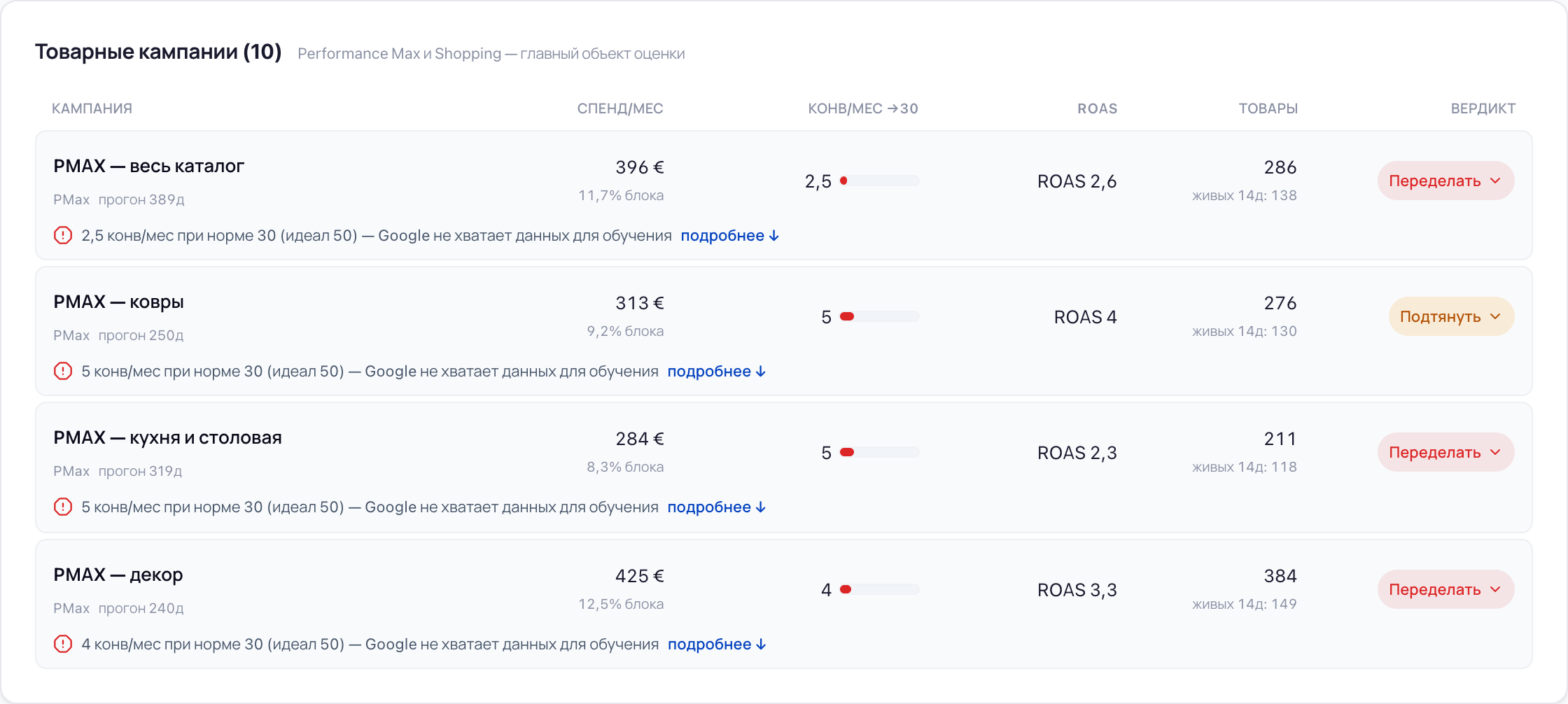The width and height of the screenshot is (1568, 704).
Task: Click warning icon in PMAX — ковры row
Action: click(63, 371)
